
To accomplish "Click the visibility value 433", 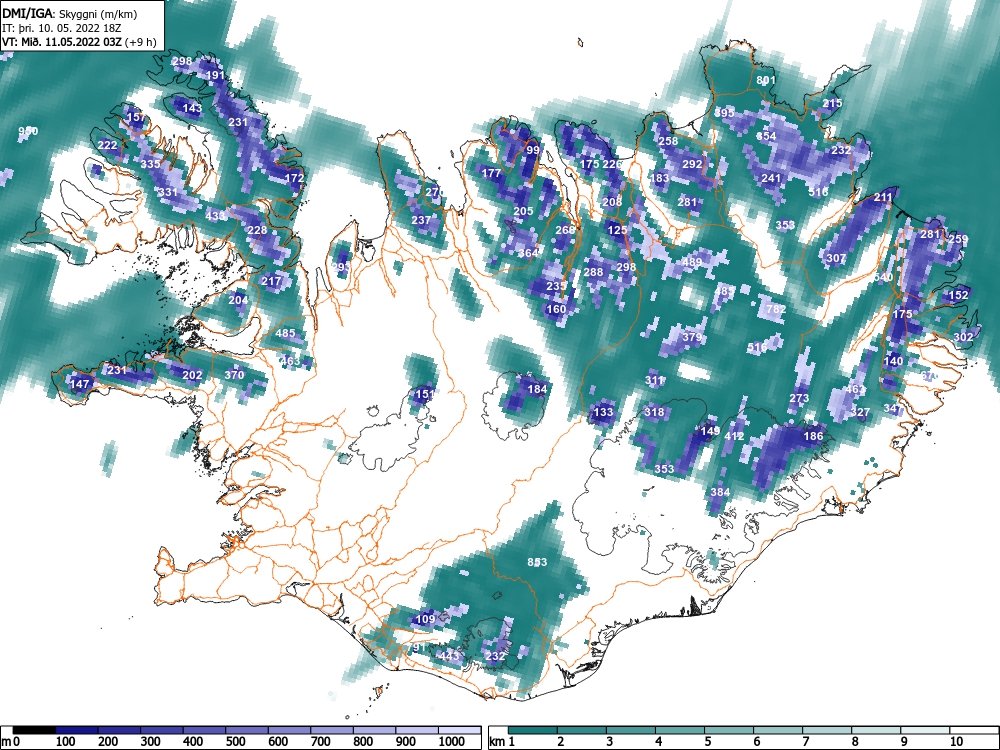I will coord(215,216).
